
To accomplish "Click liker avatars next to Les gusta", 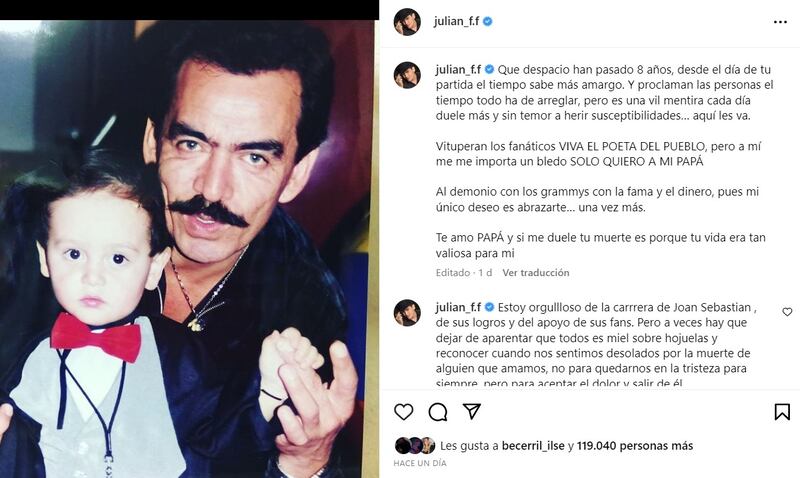I will click(x=415, y=446).
